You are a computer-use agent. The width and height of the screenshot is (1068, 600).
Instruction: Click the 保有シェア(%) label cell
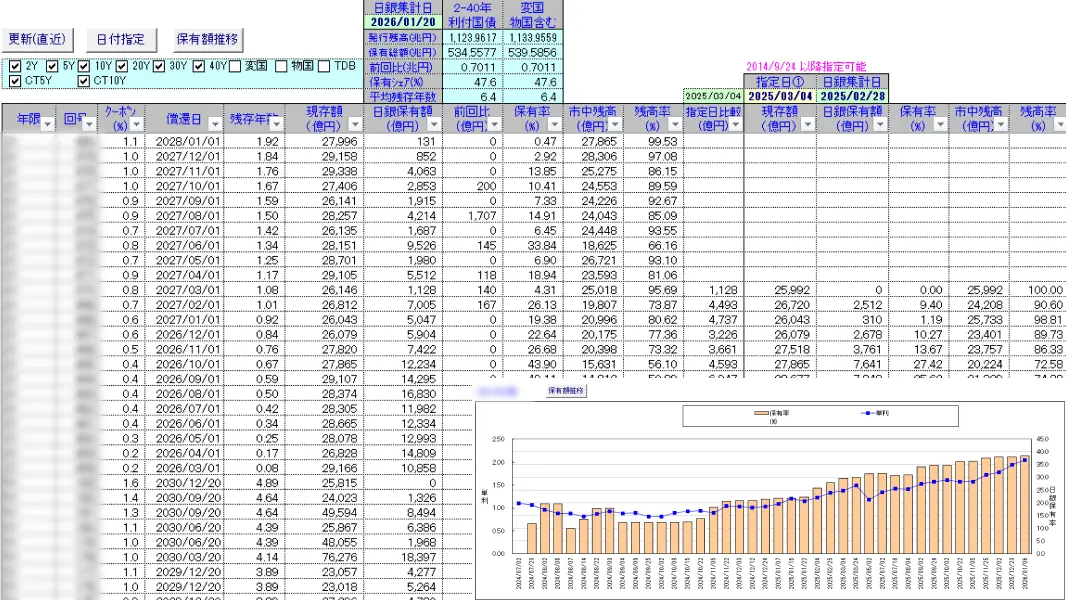click(403, 82)
